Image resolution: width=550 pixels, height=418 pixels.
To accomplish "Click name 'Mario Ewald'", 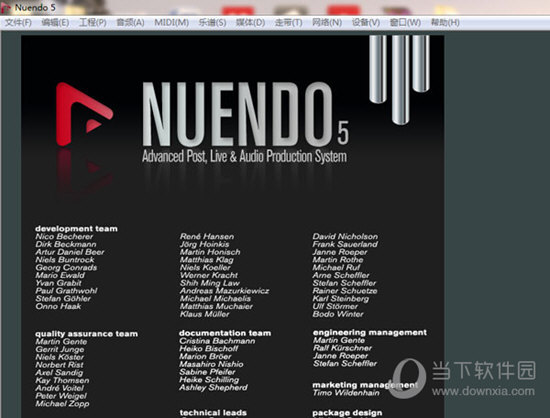I will tap(60, 275).
